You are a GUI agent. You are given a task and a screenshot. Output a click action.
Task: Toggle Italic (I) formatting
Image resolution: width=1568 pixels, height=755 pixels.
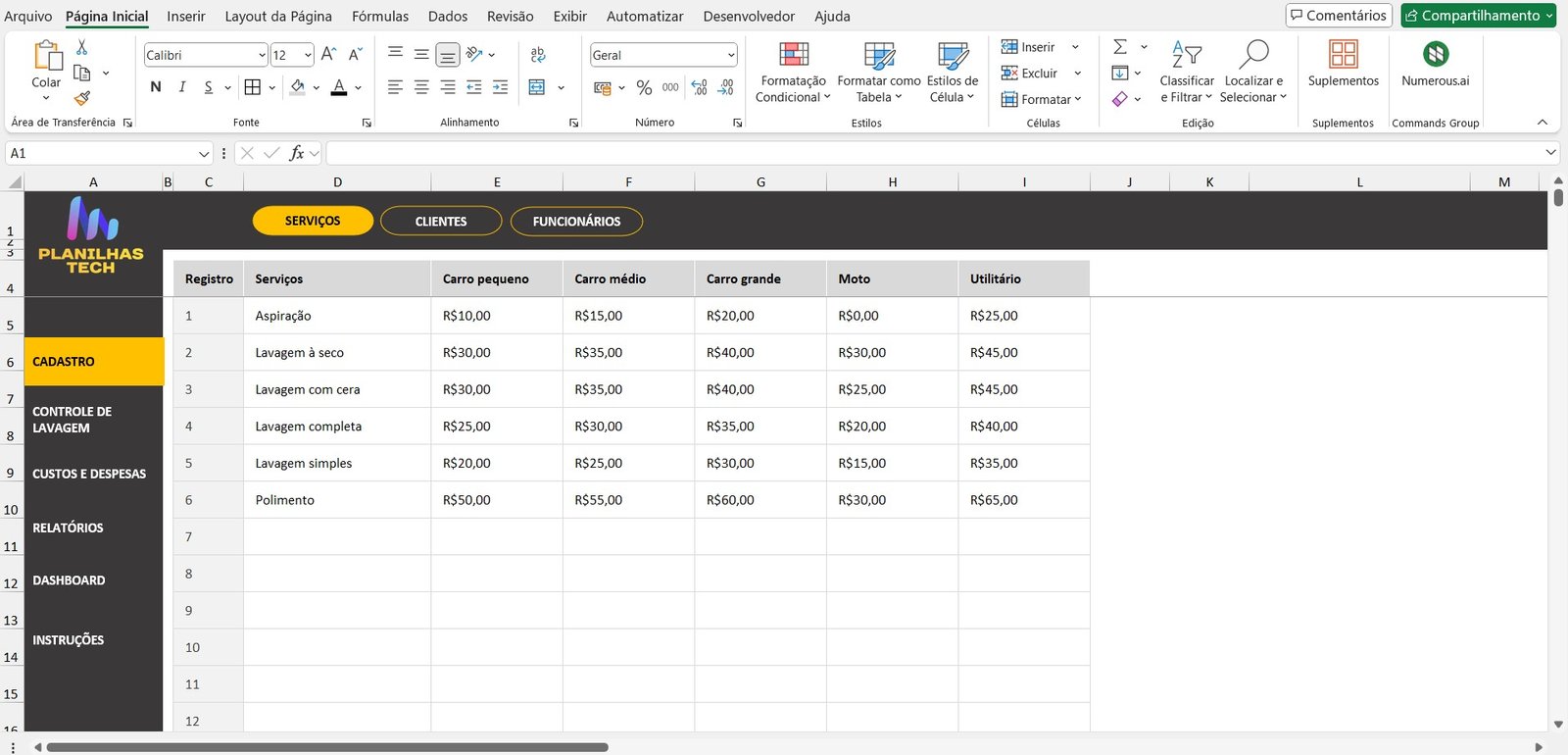pos(182,87)
